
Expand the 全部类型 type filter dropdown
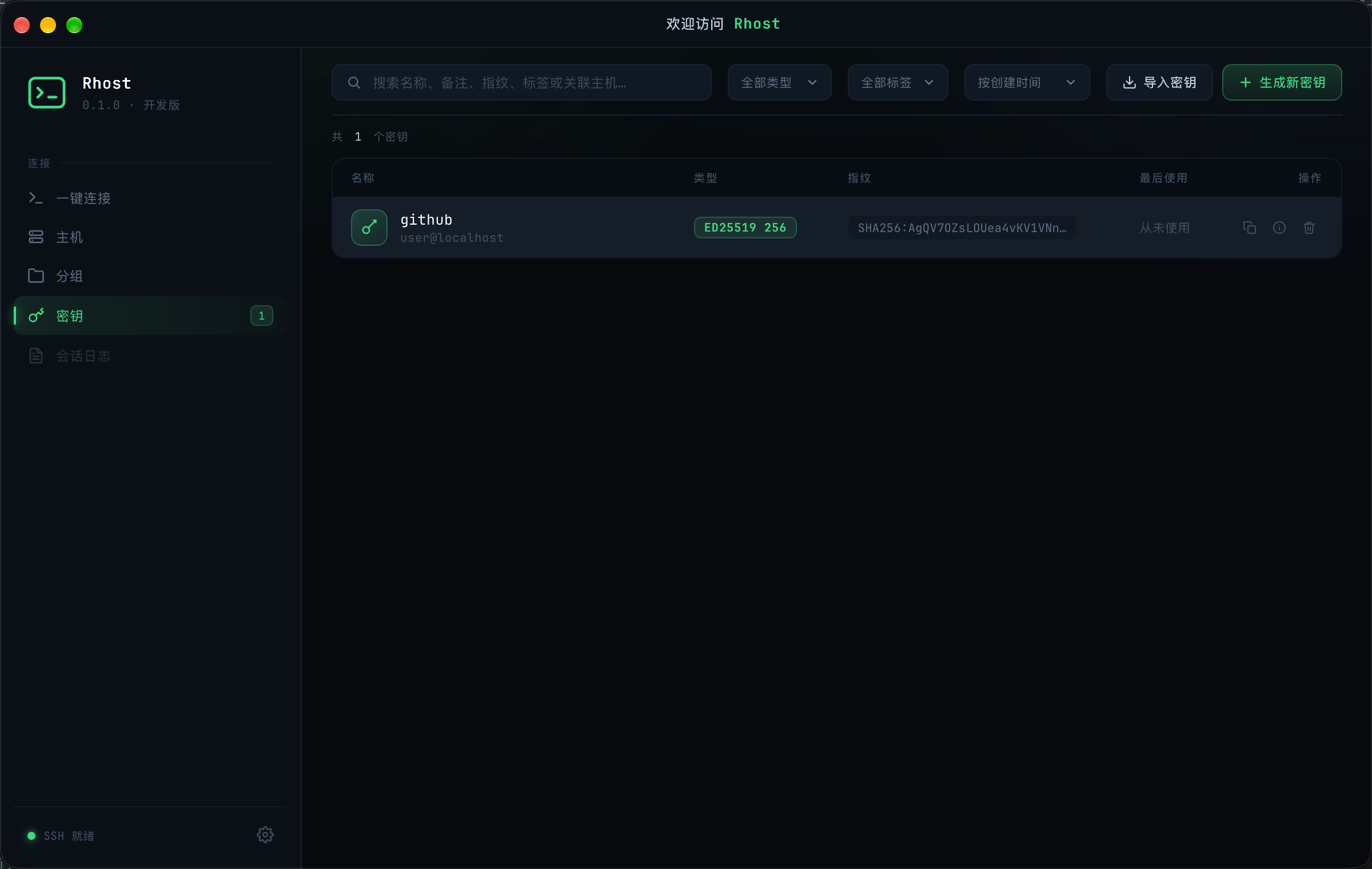779,82
